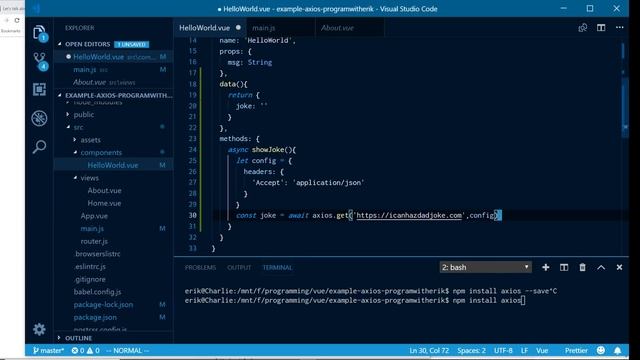Open App.vue in the file tree

94,216
